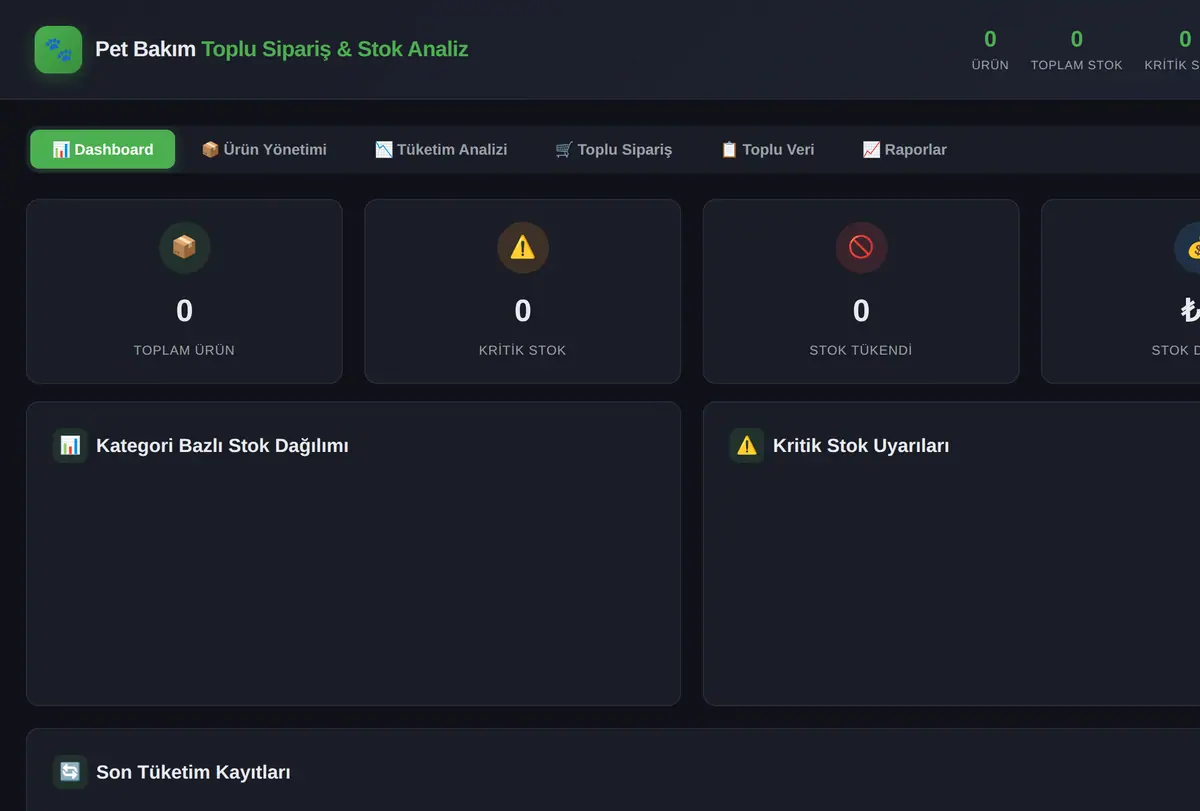Viewport: 1200px width, 811px height.
Task: Click the green paw logo icon
Action: (x=58, y=49)
